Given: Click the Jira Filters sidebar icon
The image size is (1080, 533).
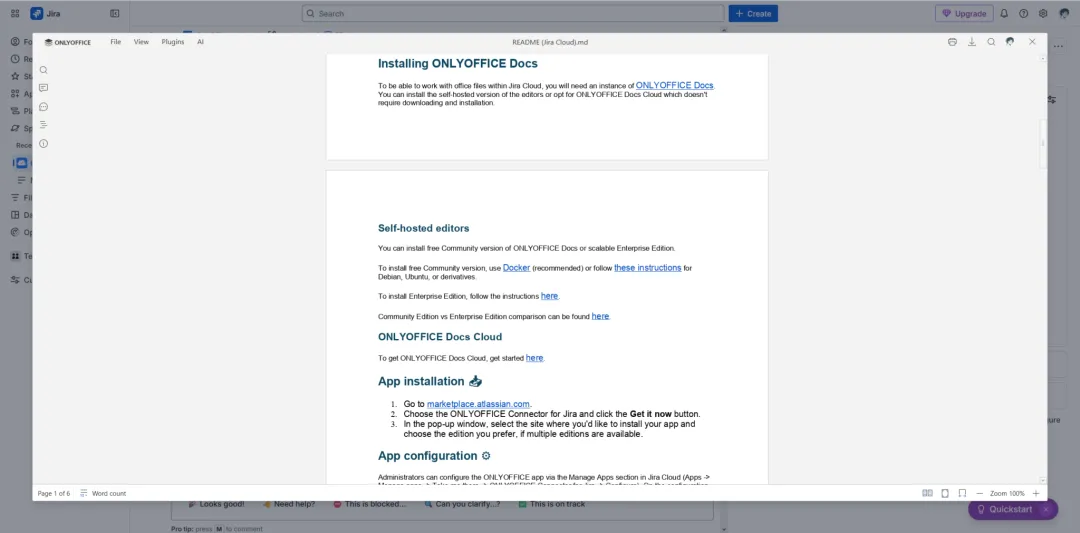Looking at the screenshot, I should click(15, 197).
